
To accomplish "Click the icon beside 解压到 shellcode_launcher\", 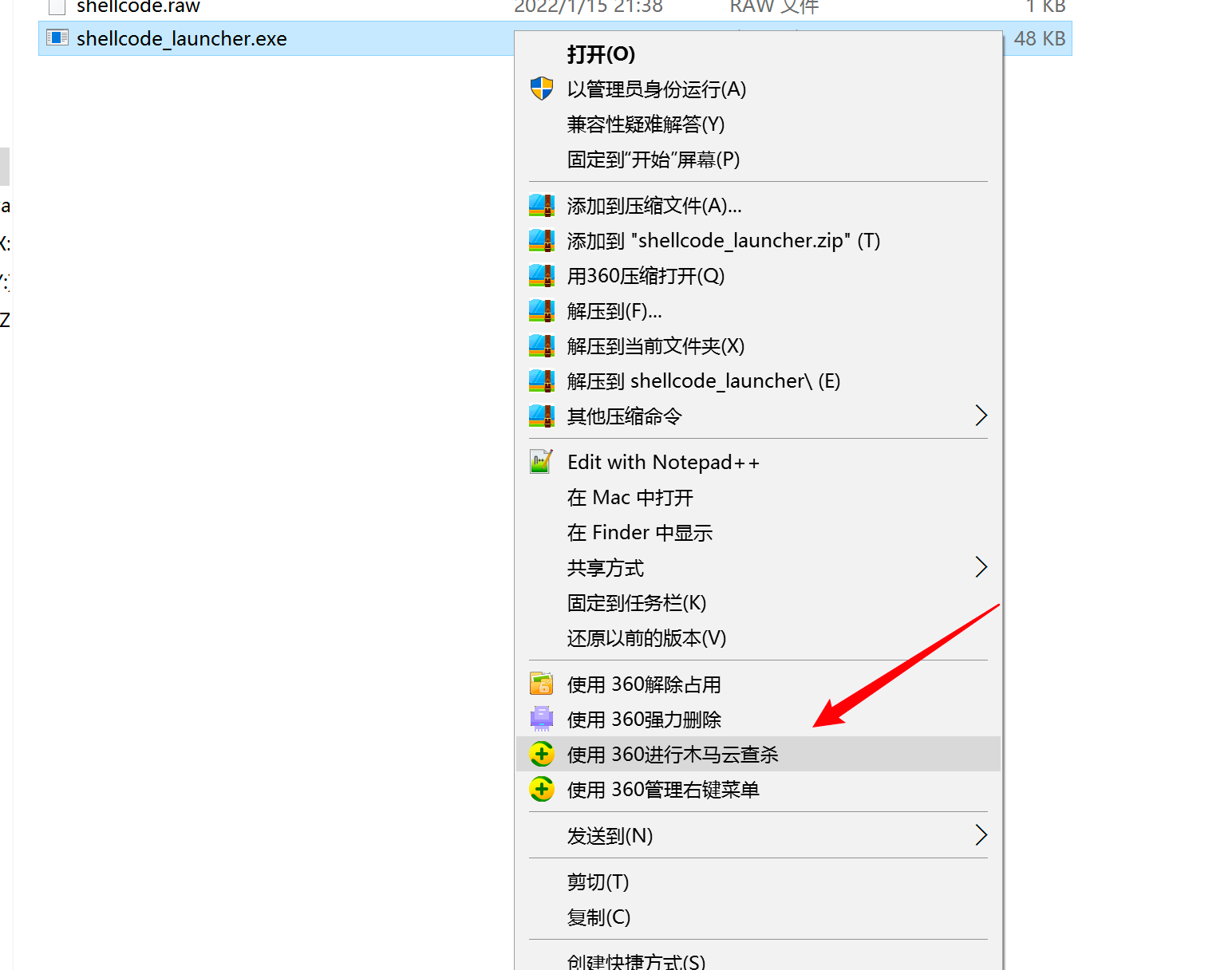I will coord(542,381).
